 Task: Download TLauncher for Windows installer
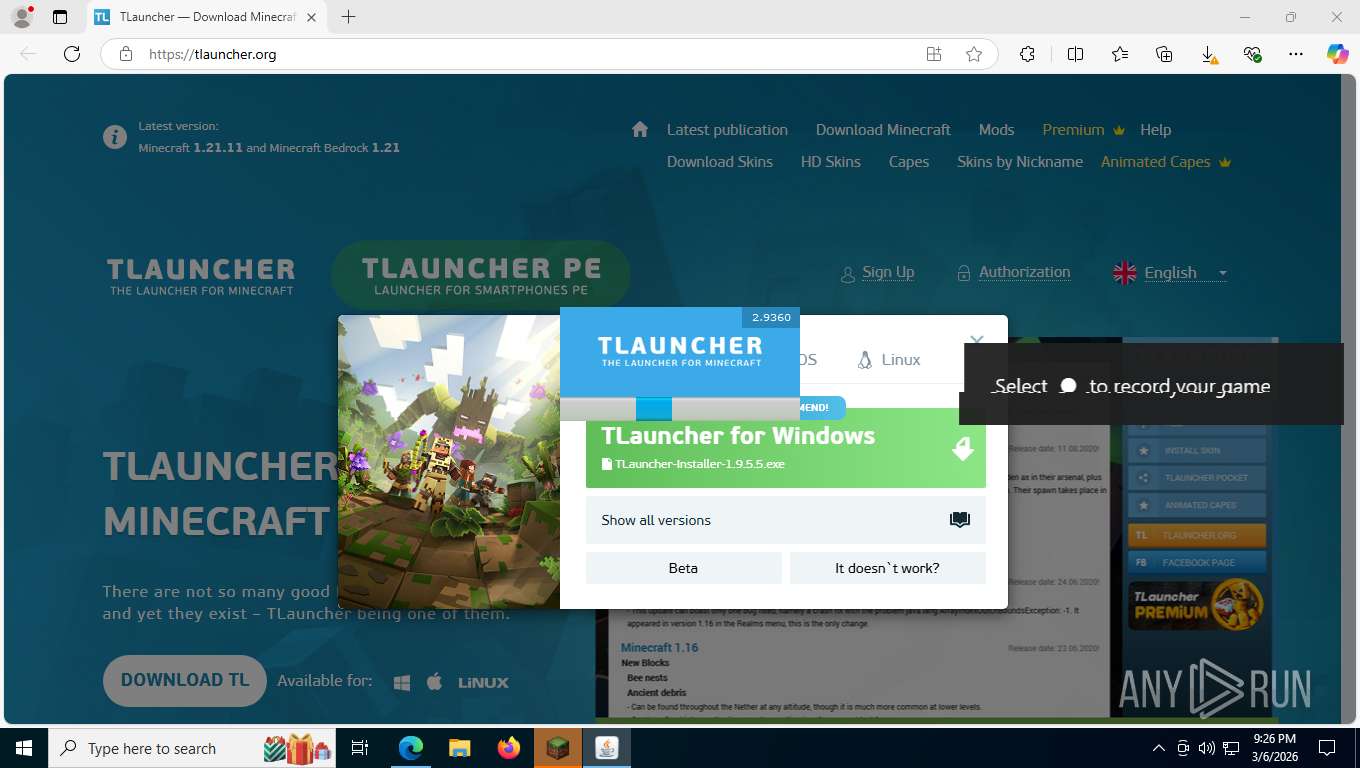click(786, 448)
